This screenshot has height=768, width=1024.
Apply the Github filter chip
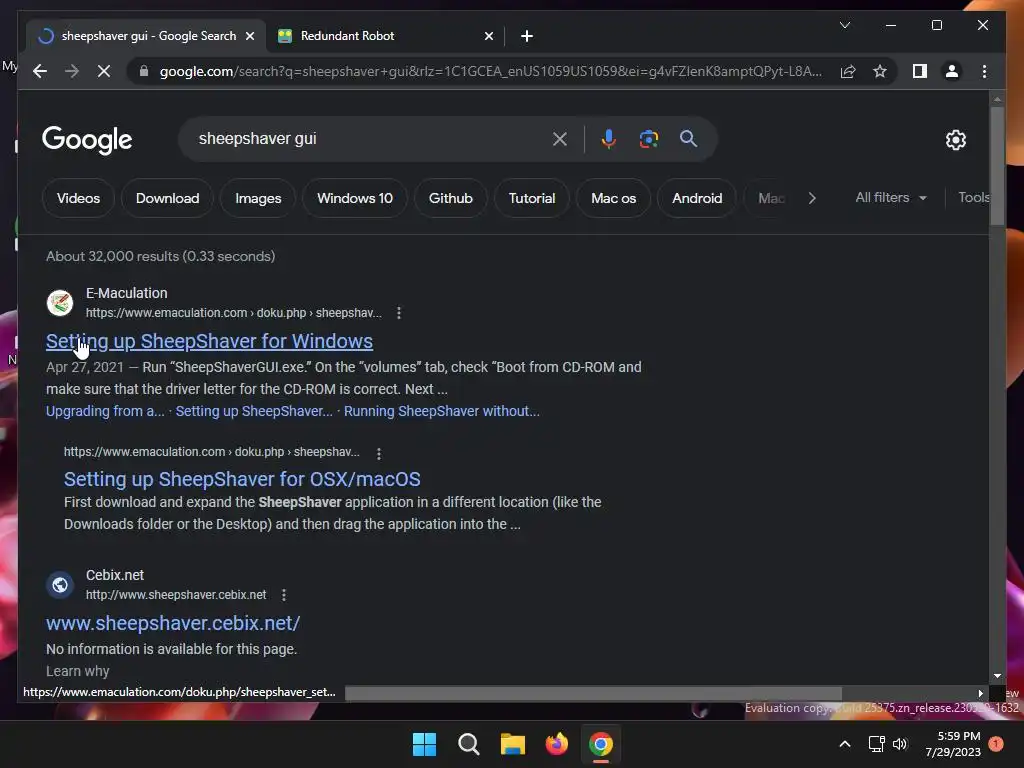[451, 198]
